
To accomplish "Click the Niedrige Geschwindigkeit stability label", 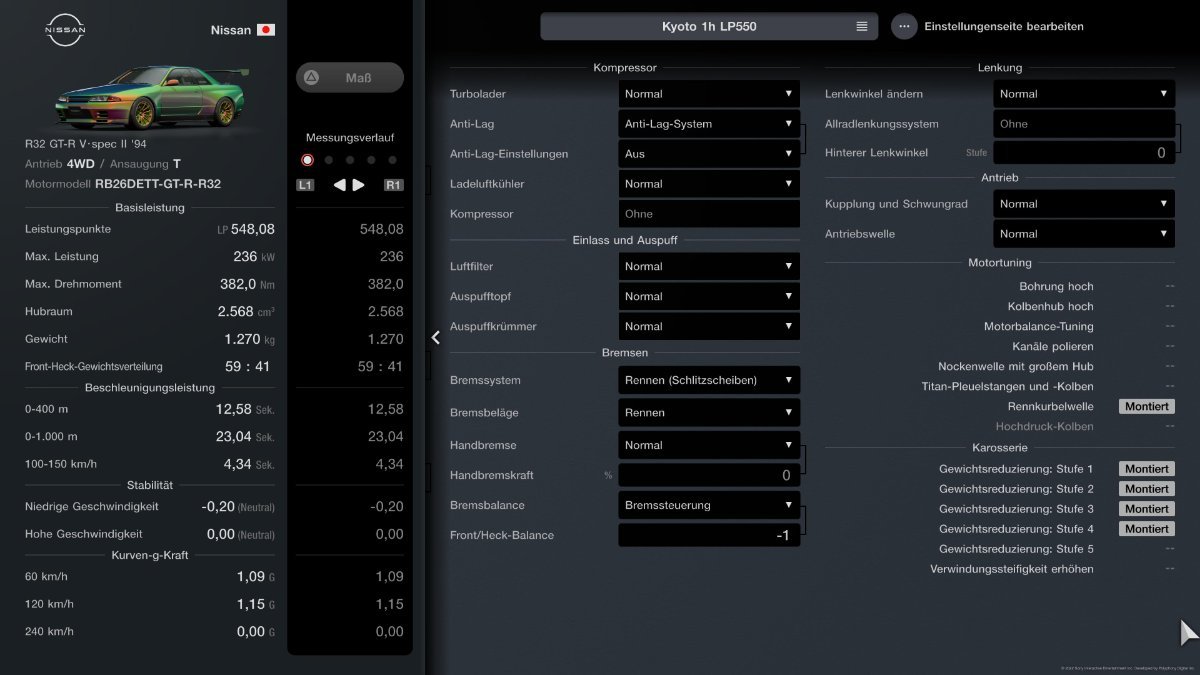I will 92,506.
